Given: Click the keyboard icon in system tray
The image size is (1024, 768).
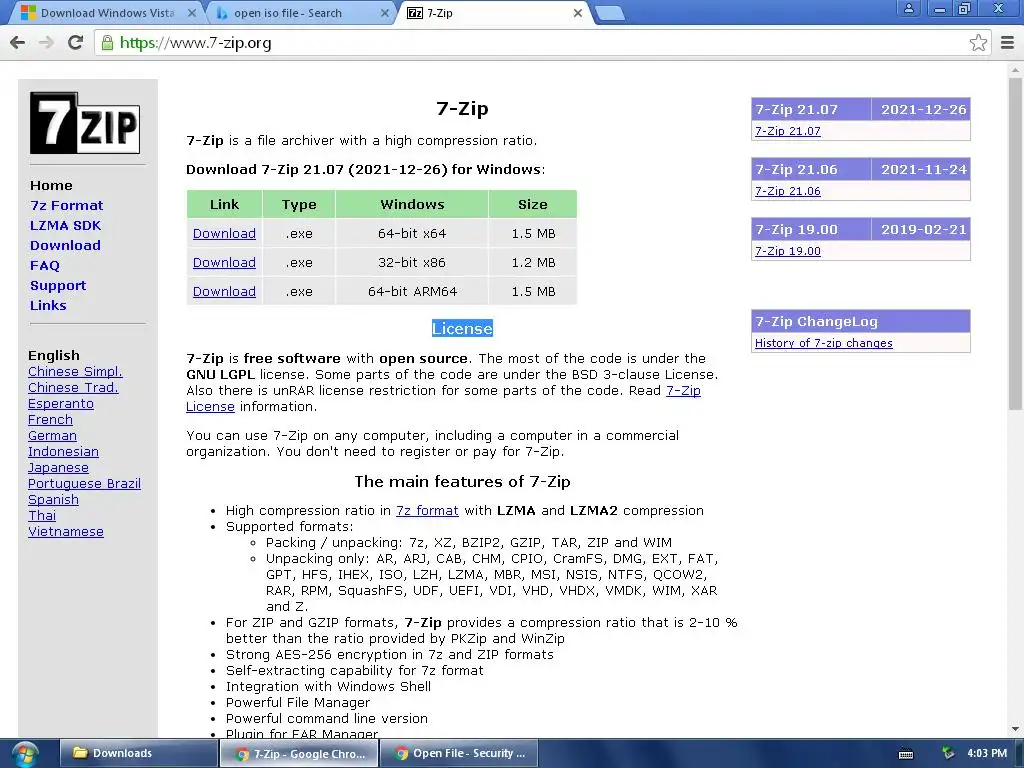Looking at the screenshot, I should [x=906, y=754].
